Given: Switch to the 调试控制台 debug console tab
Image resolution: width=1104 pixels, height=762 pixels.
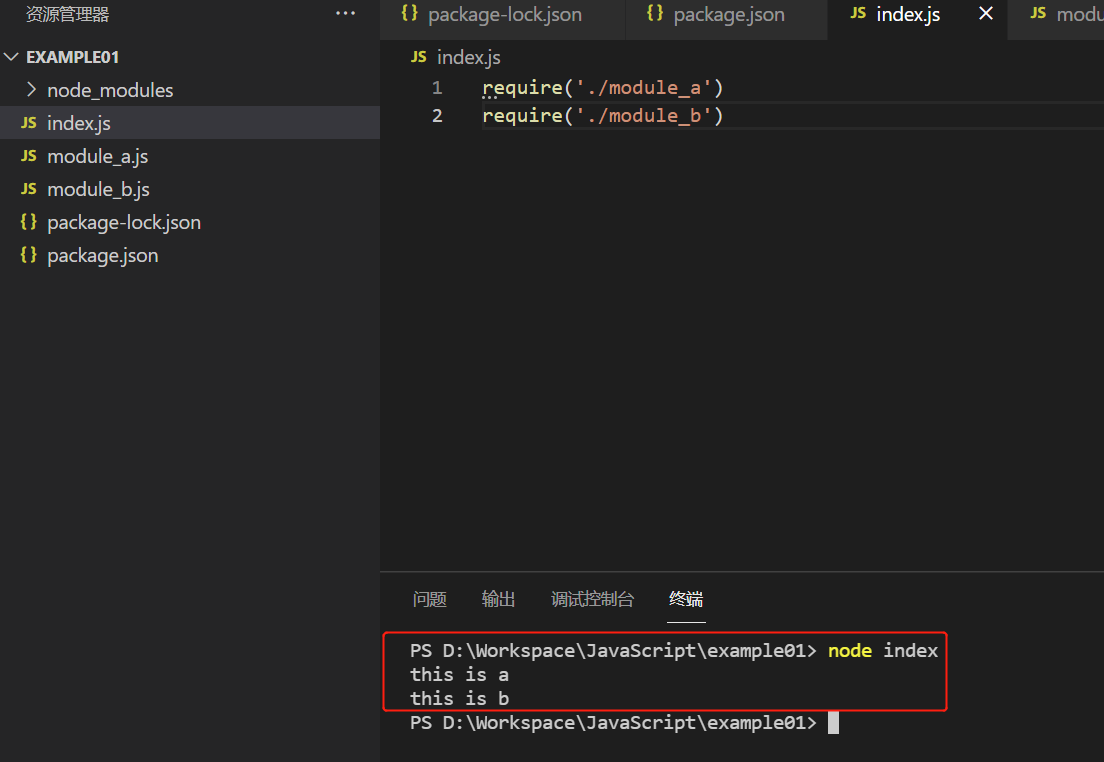Looking at the screenshot, I should coord(592,599).
